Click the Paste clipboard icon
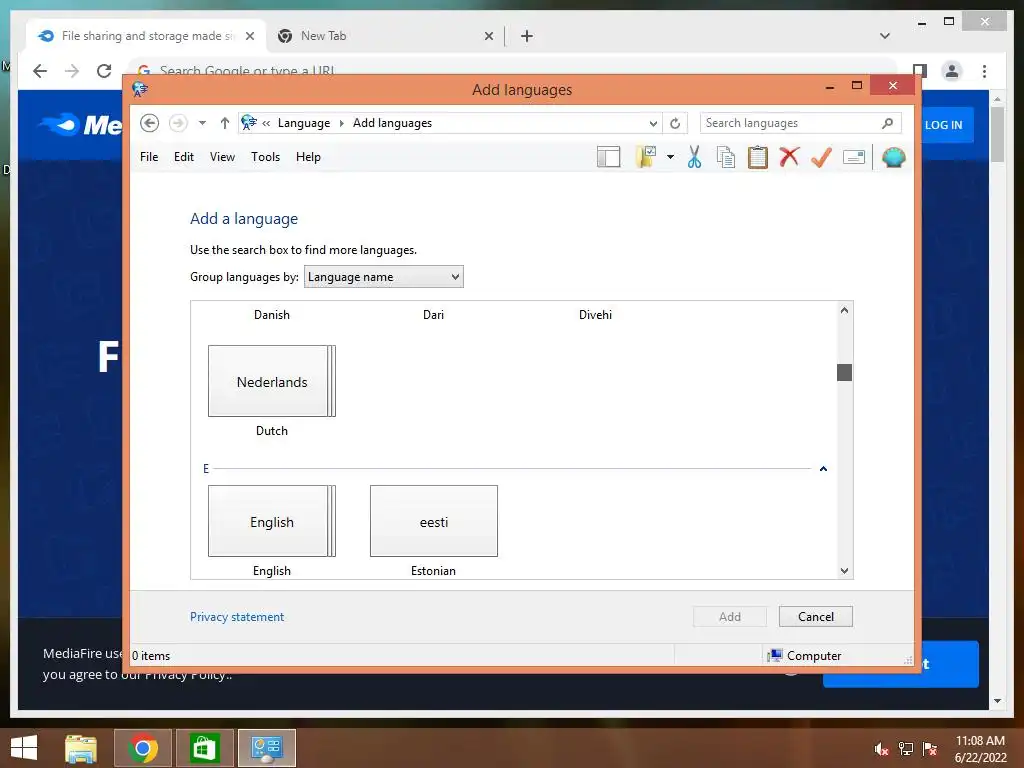Screen dimensions: 1024x768 point(758,157)
